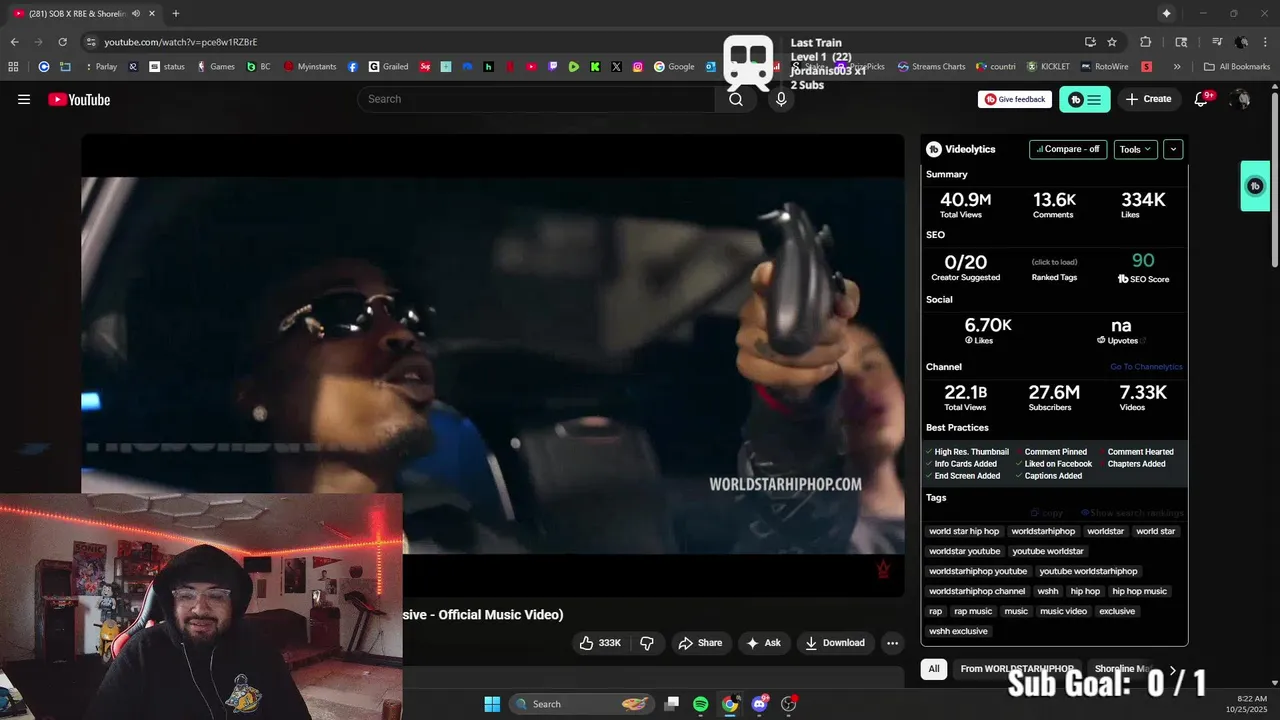Open the vidIQ toolbar toggle button
This screenshot has height=720, width=1280.
click(1084, 99)
